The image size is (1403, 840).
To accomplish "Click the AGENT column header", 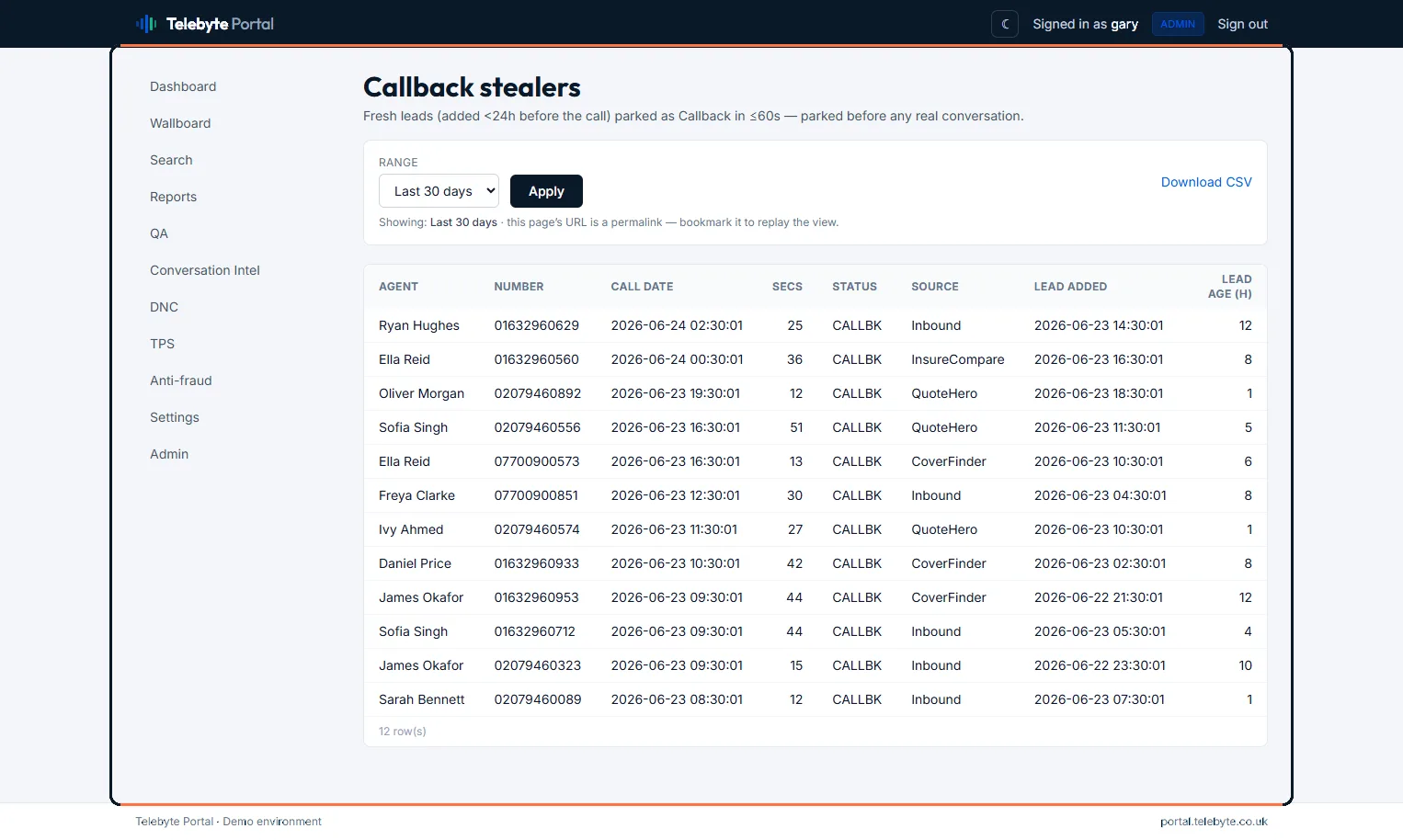I will tap(398, 287).
